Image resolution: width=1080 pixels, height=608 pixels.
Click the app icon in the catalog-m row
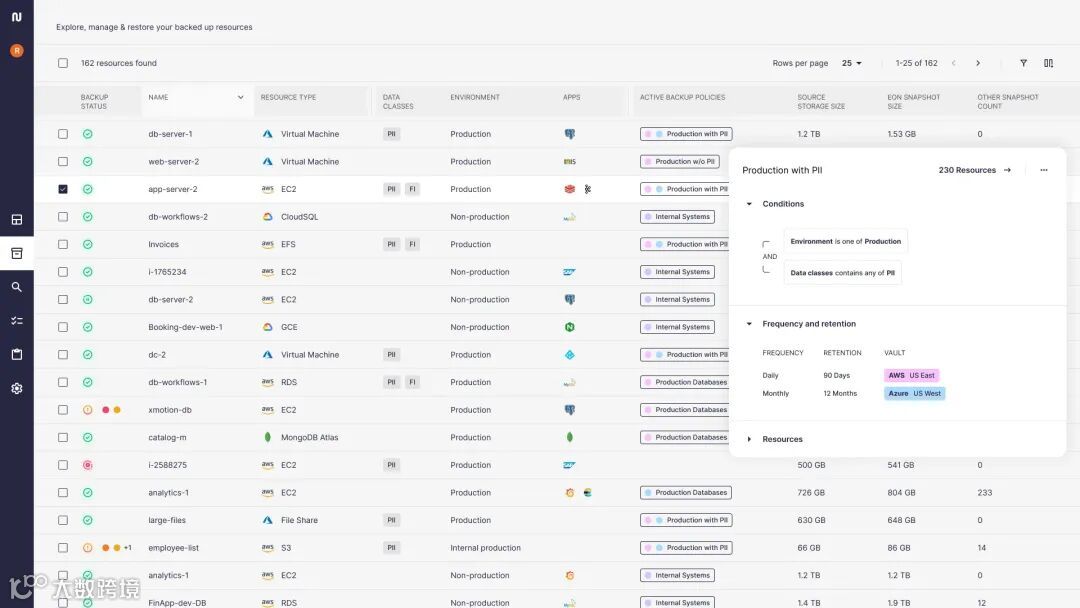[x=570, y=437]
